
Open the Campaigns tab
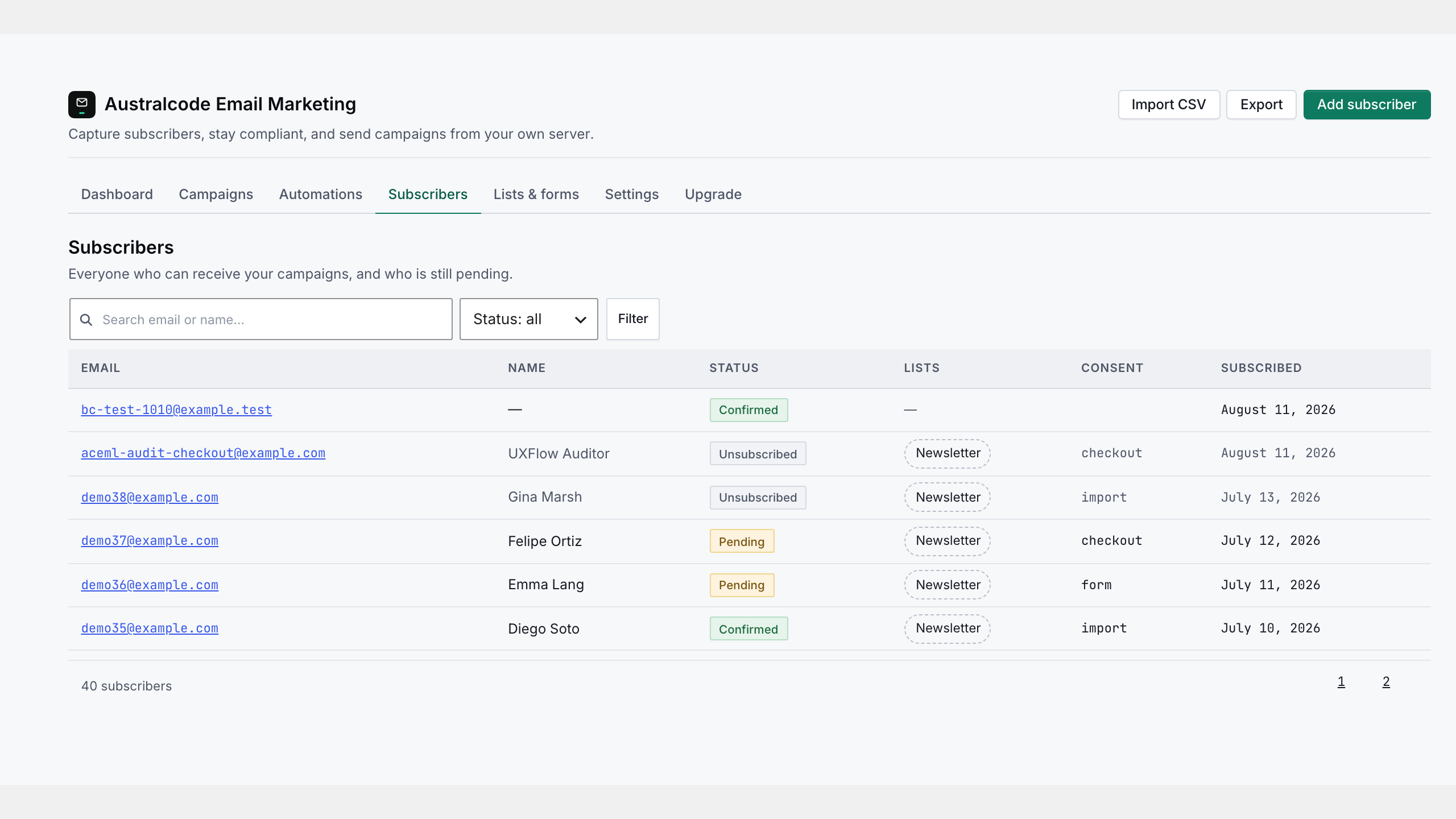216,195
